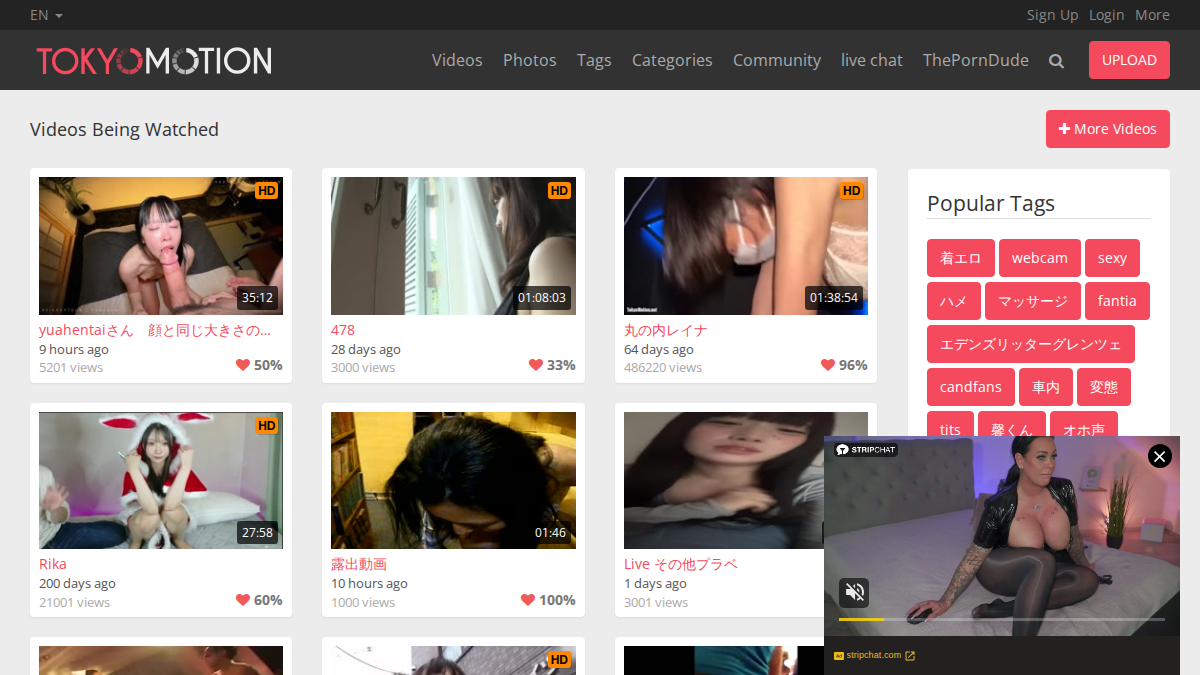The width and height of the screenshot is (1200, 675).
Task: Browse the Categories menu
Action: [x=672, y=60]
